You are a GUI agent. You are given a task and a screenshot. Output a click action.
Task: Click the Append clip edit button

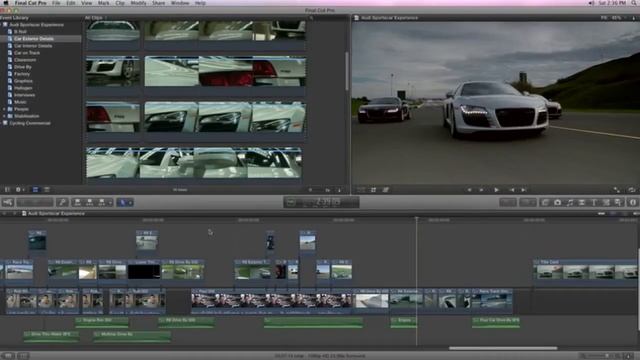coord(101,202)
